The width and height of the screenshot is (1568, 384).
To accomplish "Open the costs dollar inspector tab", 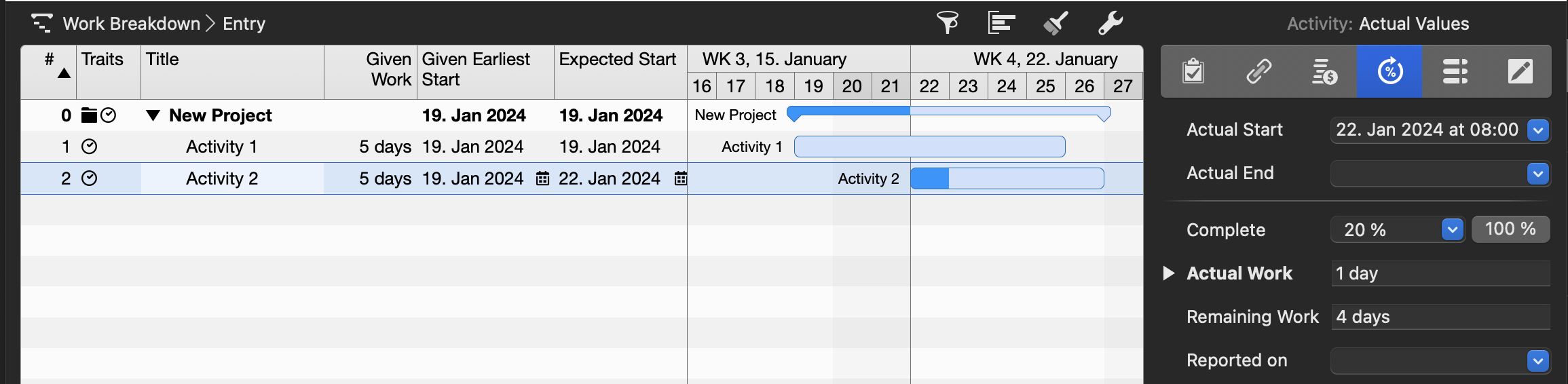I will tap(1324, 71).
